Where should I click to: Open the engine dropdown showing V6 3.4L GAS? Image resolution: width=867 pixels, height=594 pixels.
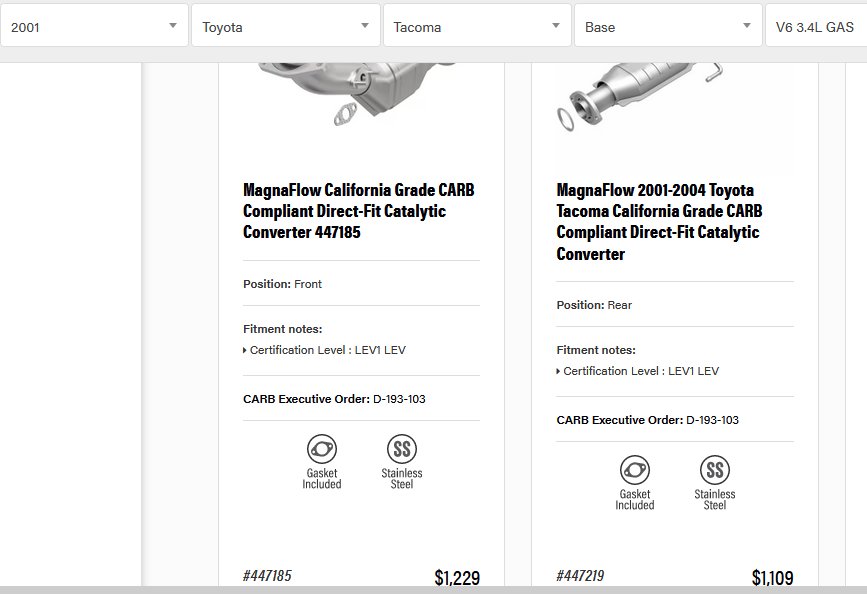(816, 26)
